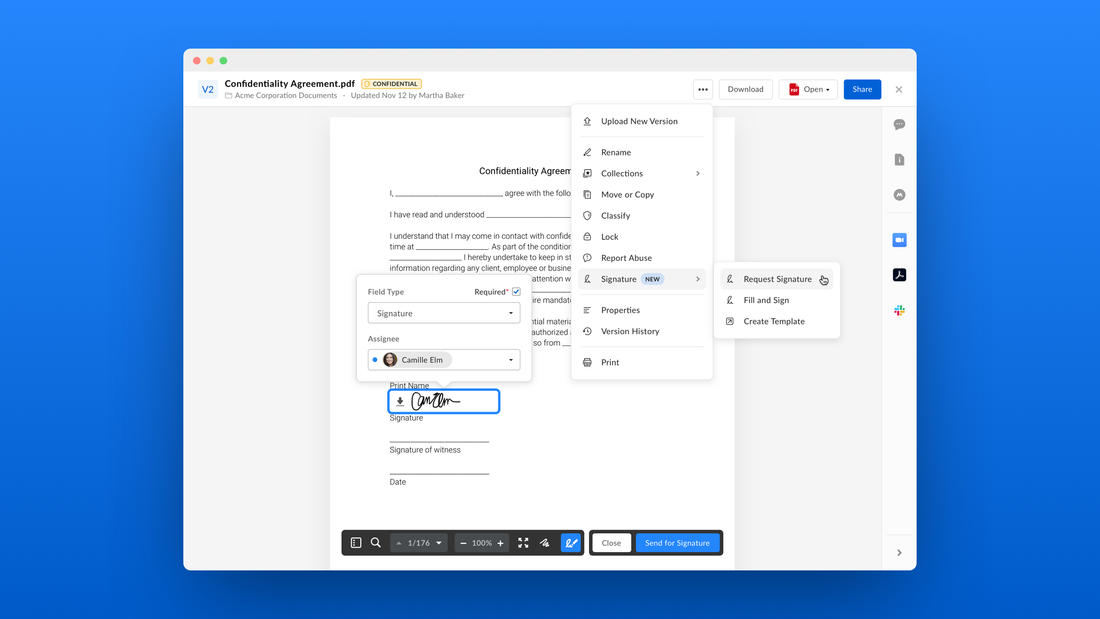Click the Send for Signature button

[677, 543]
